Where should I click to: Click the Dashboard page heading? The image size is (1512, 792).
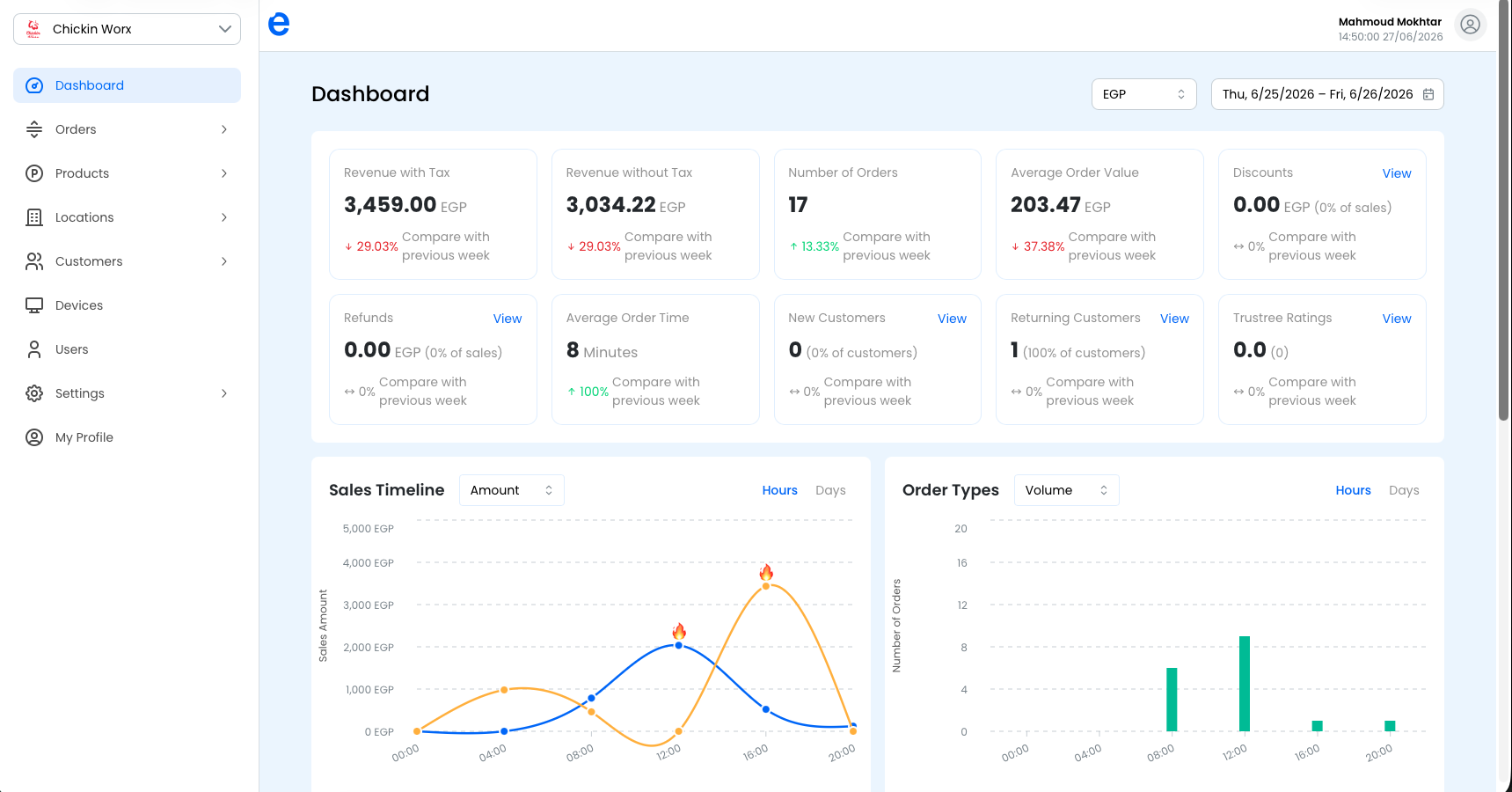(x=370, y=94)
